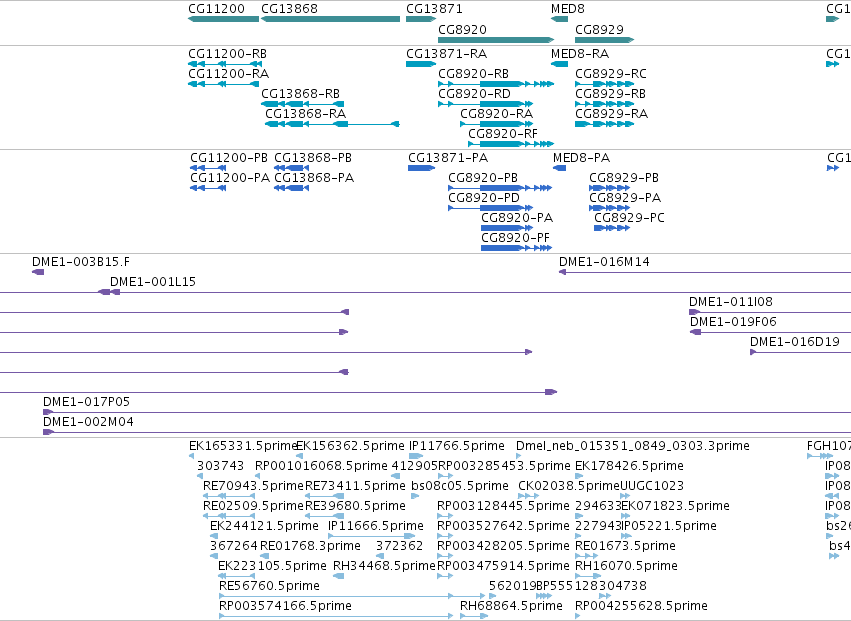Open transcript CG8920-RB label
The width and height of the screenshot is (851, 621).
pos(473,74)
